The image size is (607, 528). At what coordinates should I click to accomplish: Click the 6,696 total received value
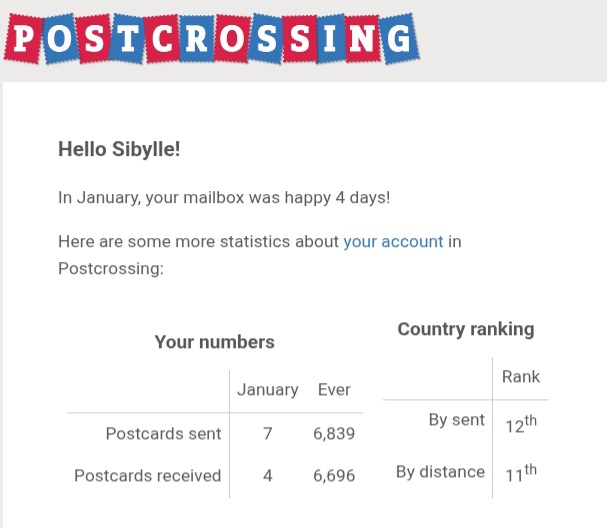(x=334, y=476)
